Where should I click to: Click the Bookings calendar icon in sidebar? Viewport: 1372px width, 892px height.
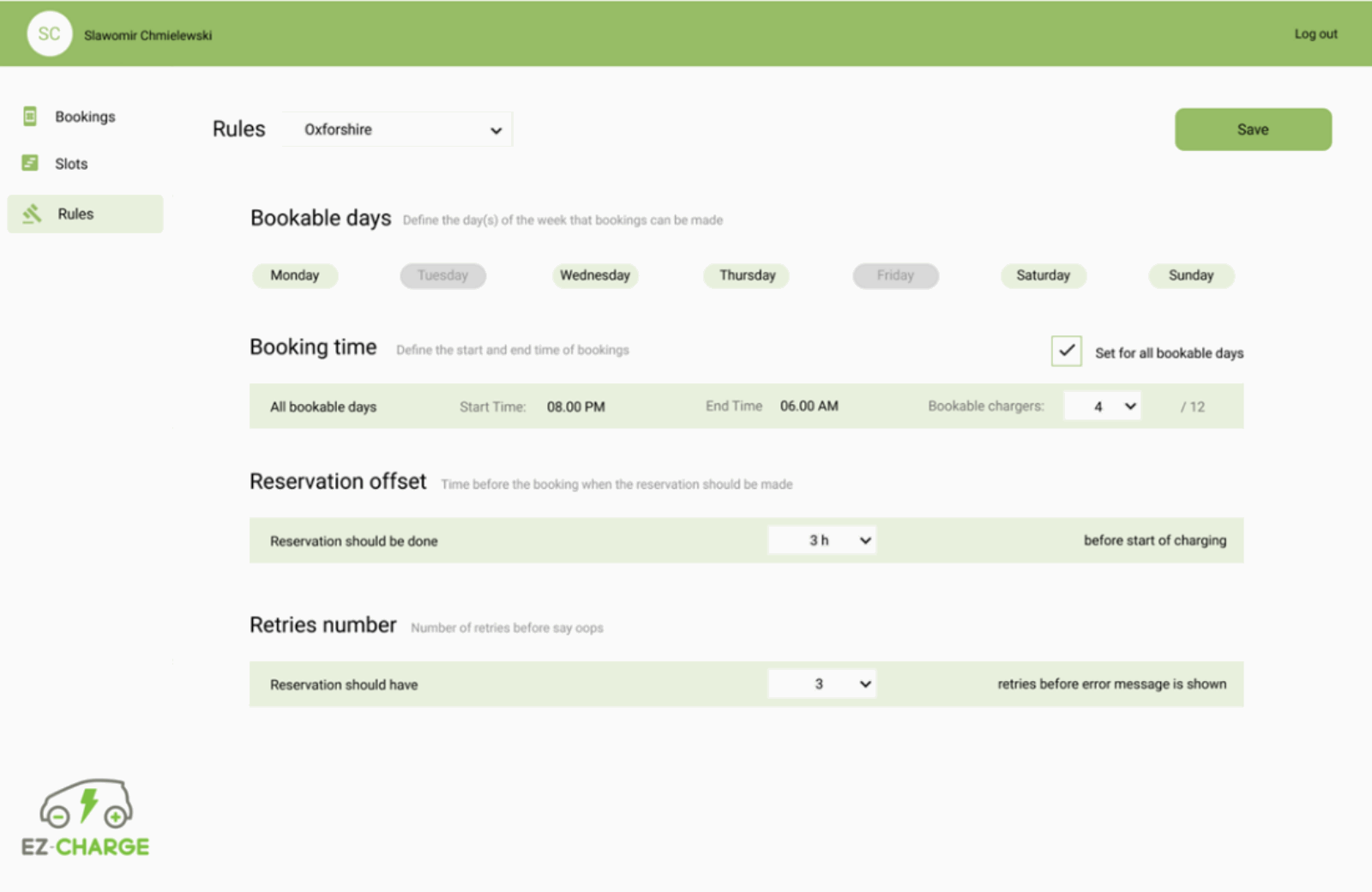point(32,116)
